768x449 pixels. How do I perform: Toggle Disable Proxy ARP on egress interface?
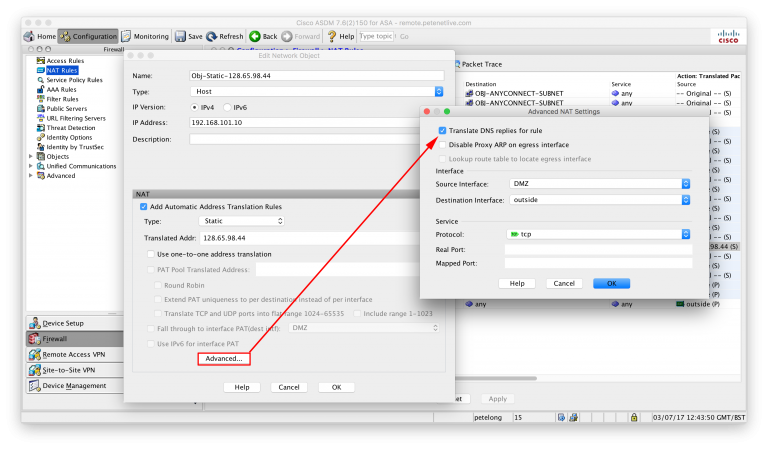pyautogui.click(x=442, y=145)
